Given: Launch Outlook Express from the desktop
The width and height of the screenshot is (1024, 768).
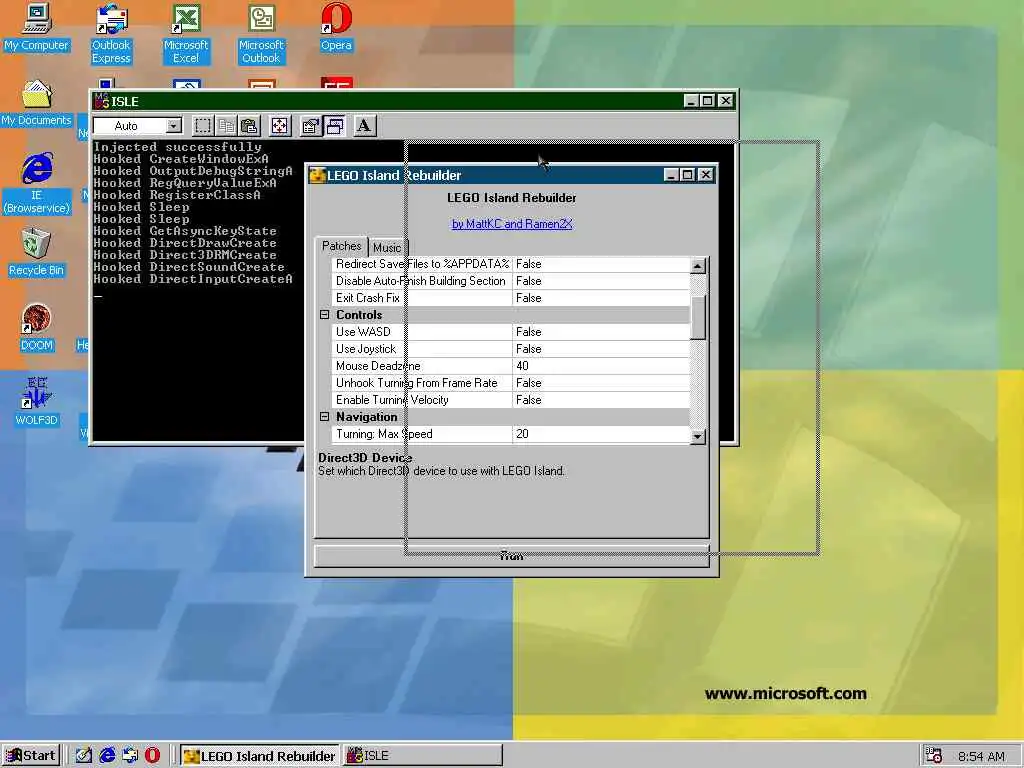Looking at the screenshot, I should pyautogui.click(x=111, y=34).
